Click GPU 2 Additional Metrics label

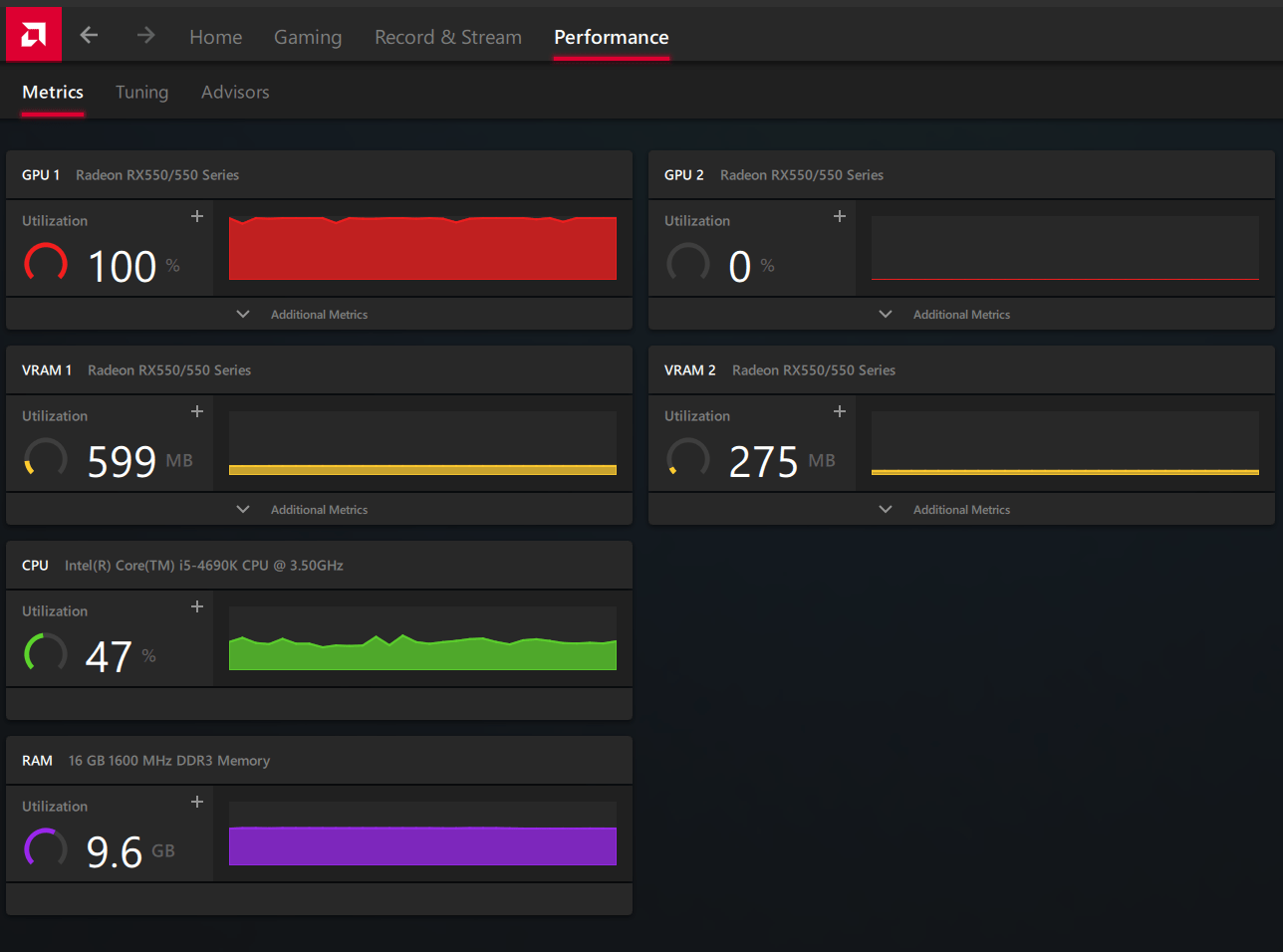click(961, 314)
